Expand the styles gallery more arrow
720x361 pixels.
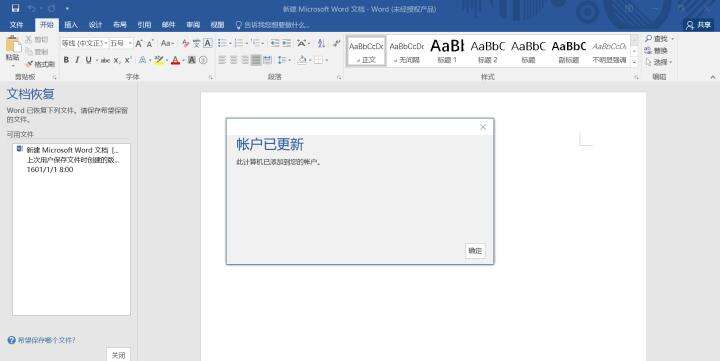[x=635, y=62]
